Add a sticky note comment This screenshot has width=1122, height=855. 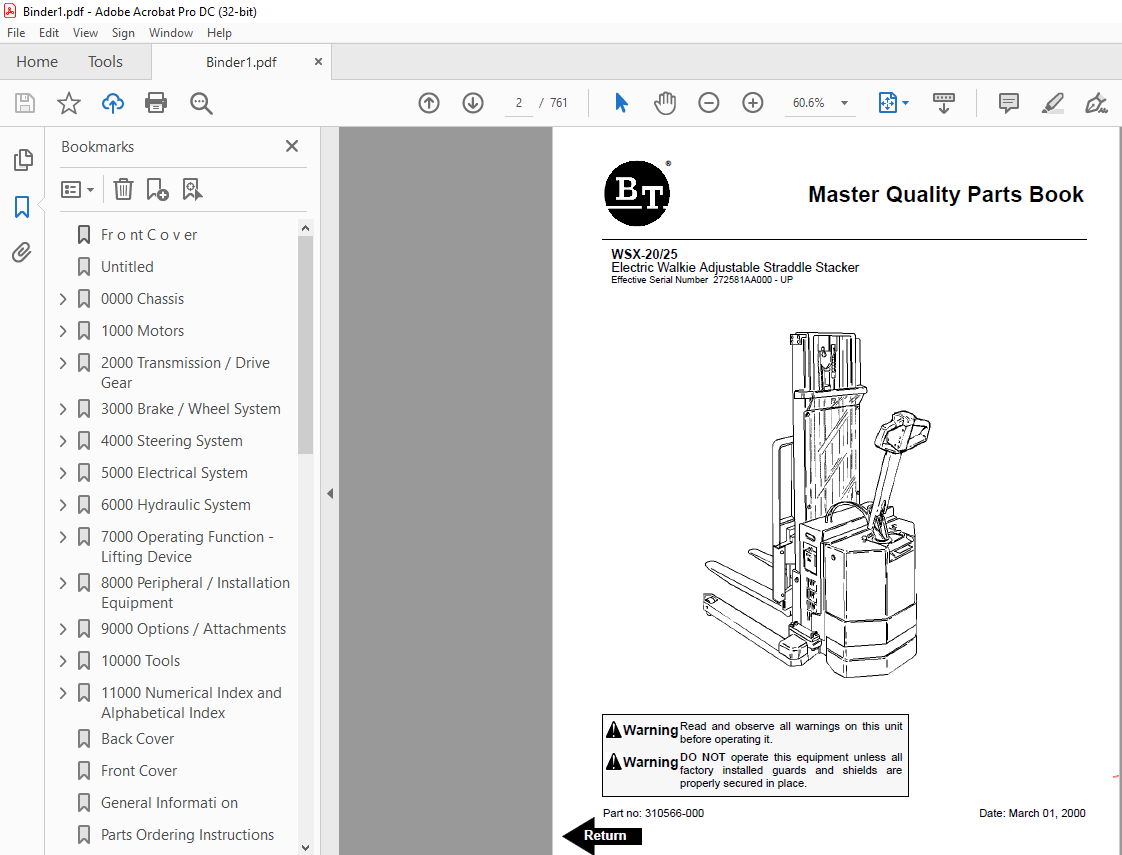1008,103
